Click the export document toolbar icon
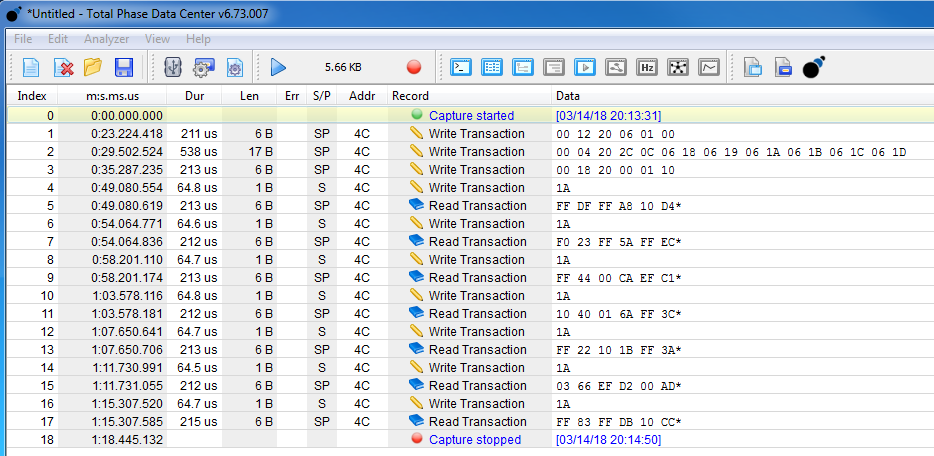The image size is (934, 456). [x=783, y=67]
